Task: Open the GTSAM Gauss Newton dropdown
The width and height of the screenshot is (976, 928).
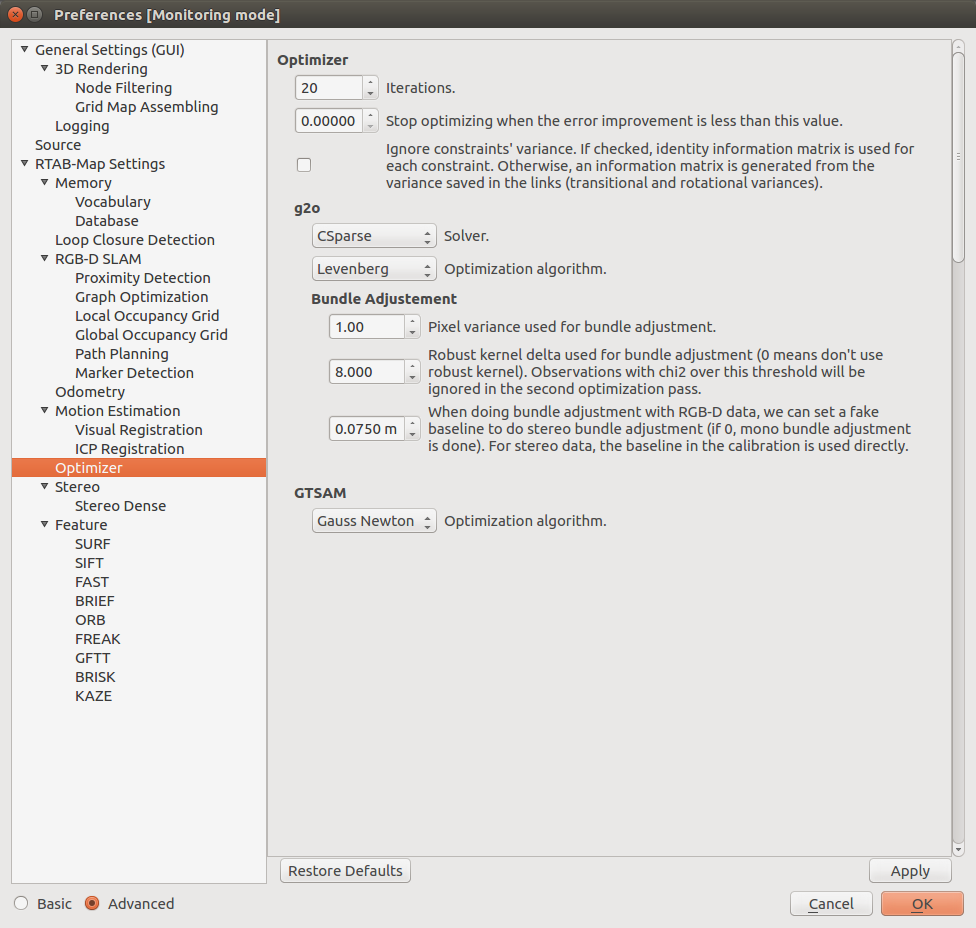Action: pyautogui.click(x=373, y=521)
